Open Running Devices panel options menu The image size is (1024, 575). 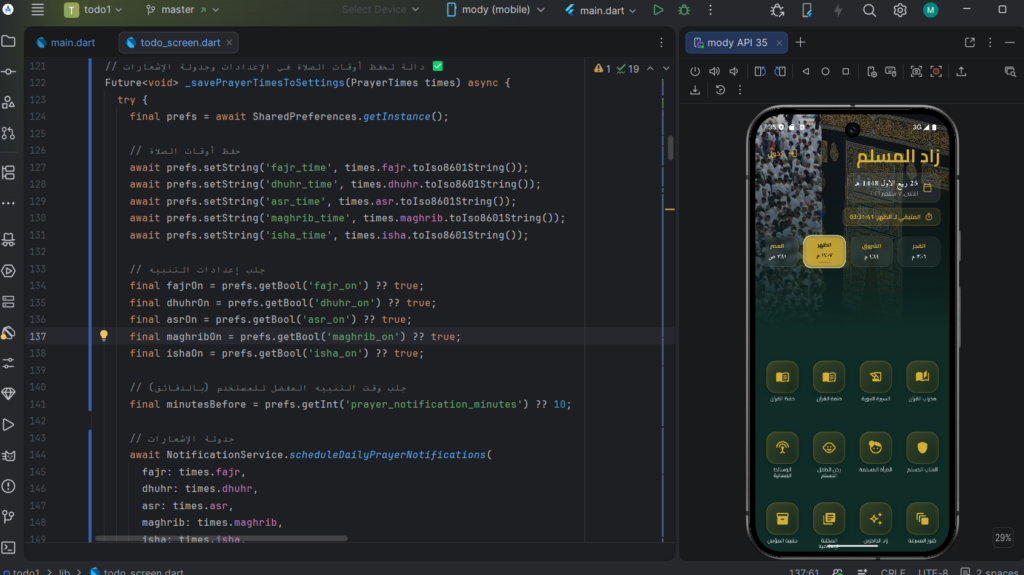coord(990,42)
